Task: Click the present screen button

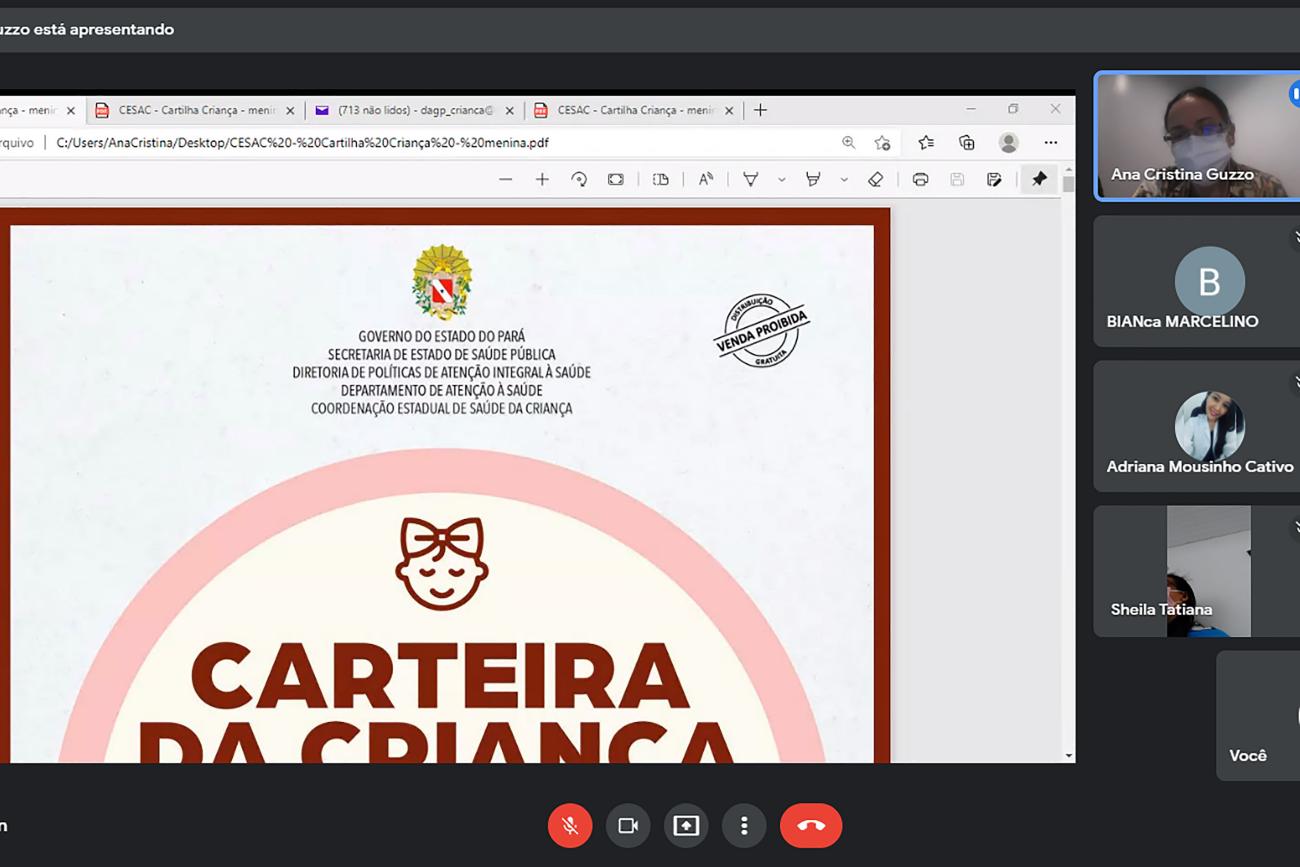Action: pyautogui.click(x=686, y=826)
